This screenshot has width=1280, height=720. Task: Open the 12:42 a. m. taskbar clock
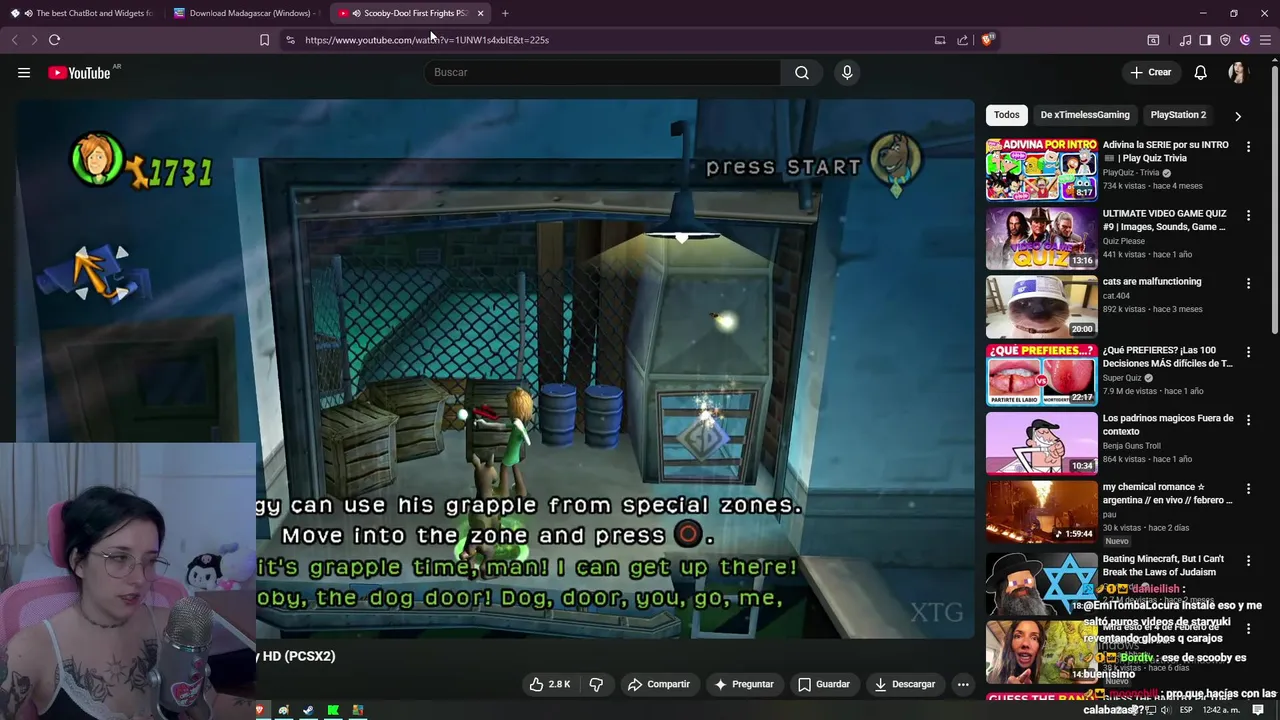1224,710
